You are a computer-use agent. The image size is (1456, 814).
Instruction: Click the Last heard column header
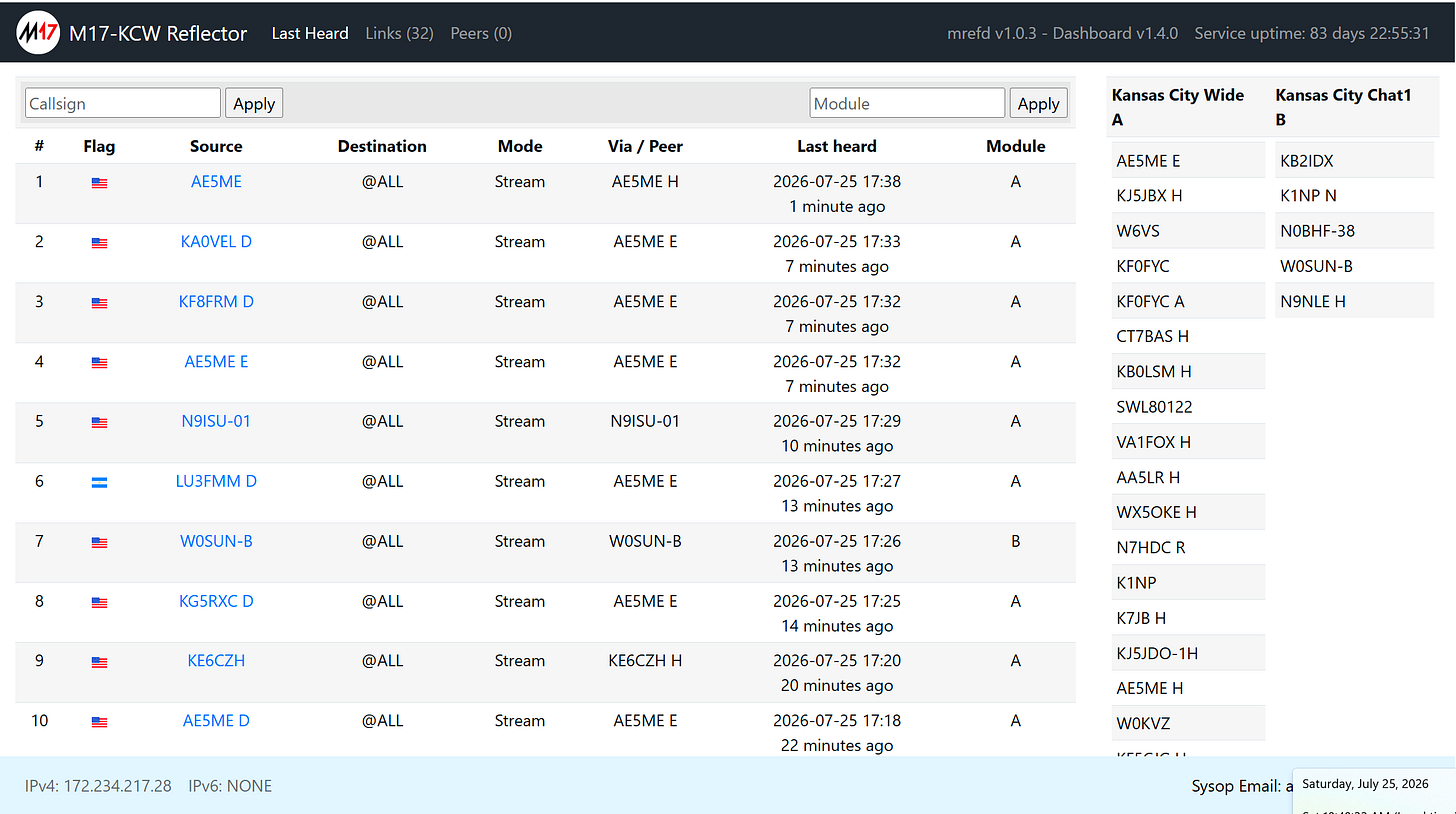[836, 146]
